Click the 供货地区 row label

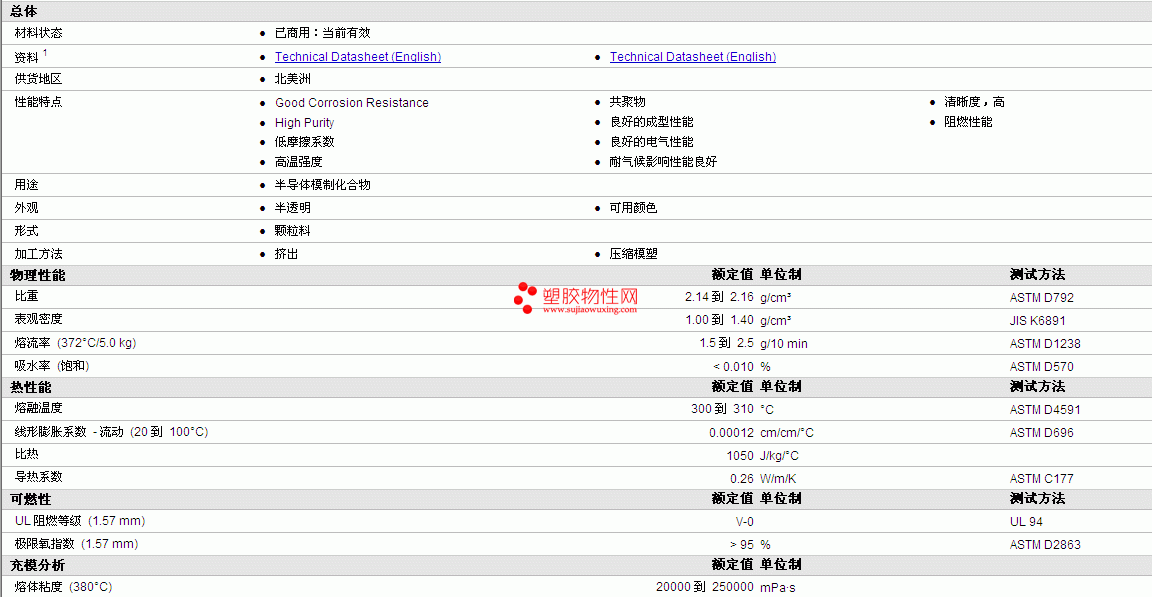pos(38,79)
